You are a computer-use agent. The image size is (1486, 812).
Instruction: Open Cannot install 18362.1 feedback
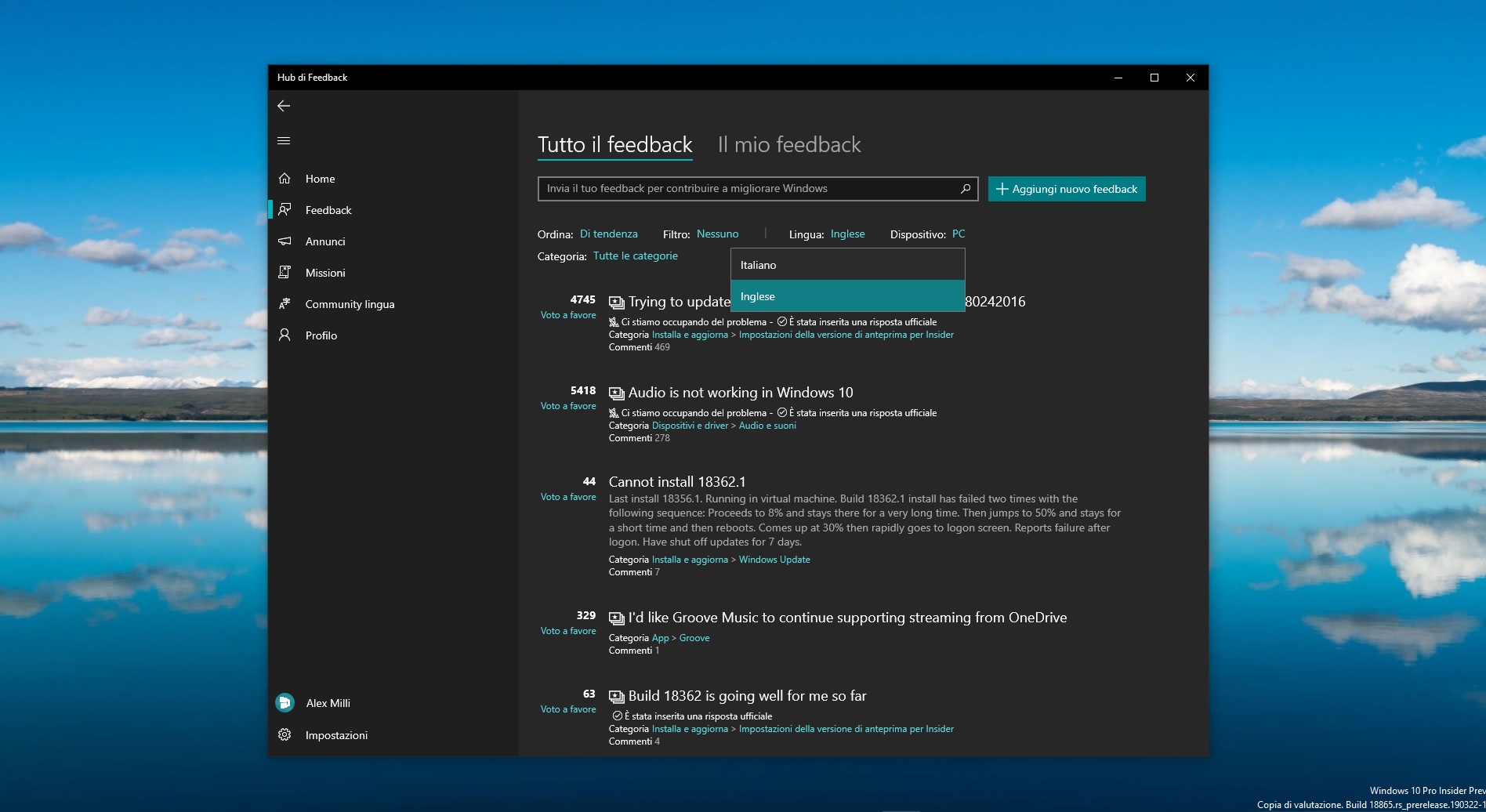[x=677, y=482]
